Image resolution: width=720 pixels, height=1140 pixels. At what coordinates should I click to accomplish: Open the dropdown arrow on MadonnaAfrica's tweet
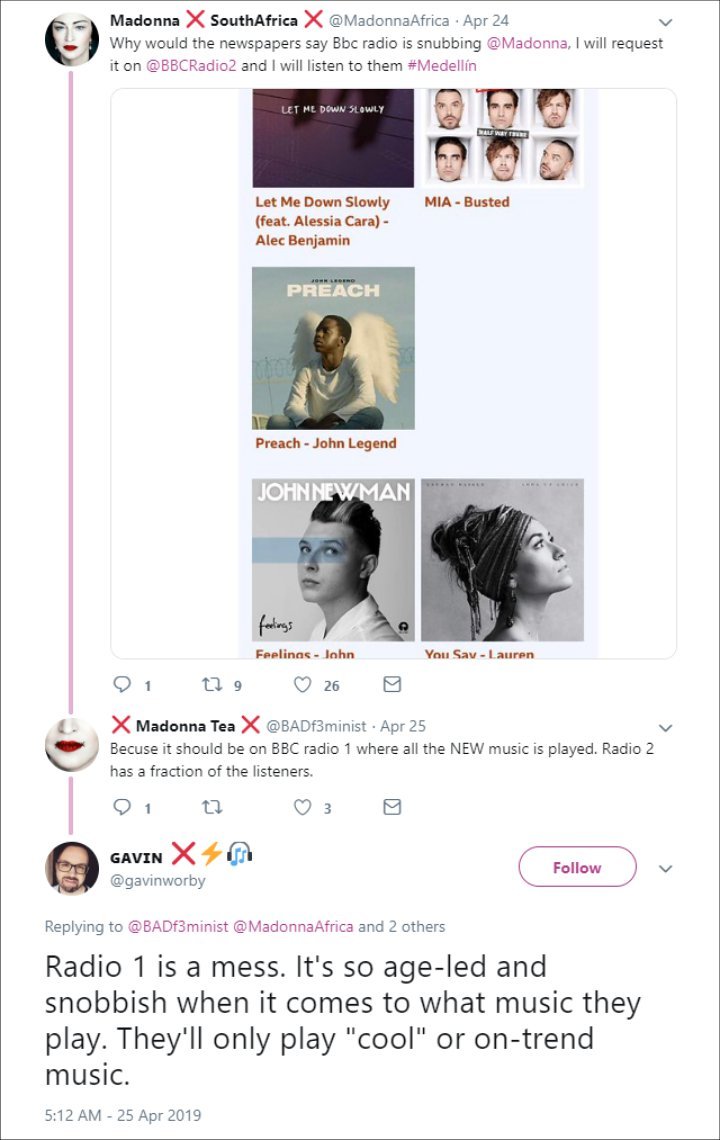click(665, 23)
